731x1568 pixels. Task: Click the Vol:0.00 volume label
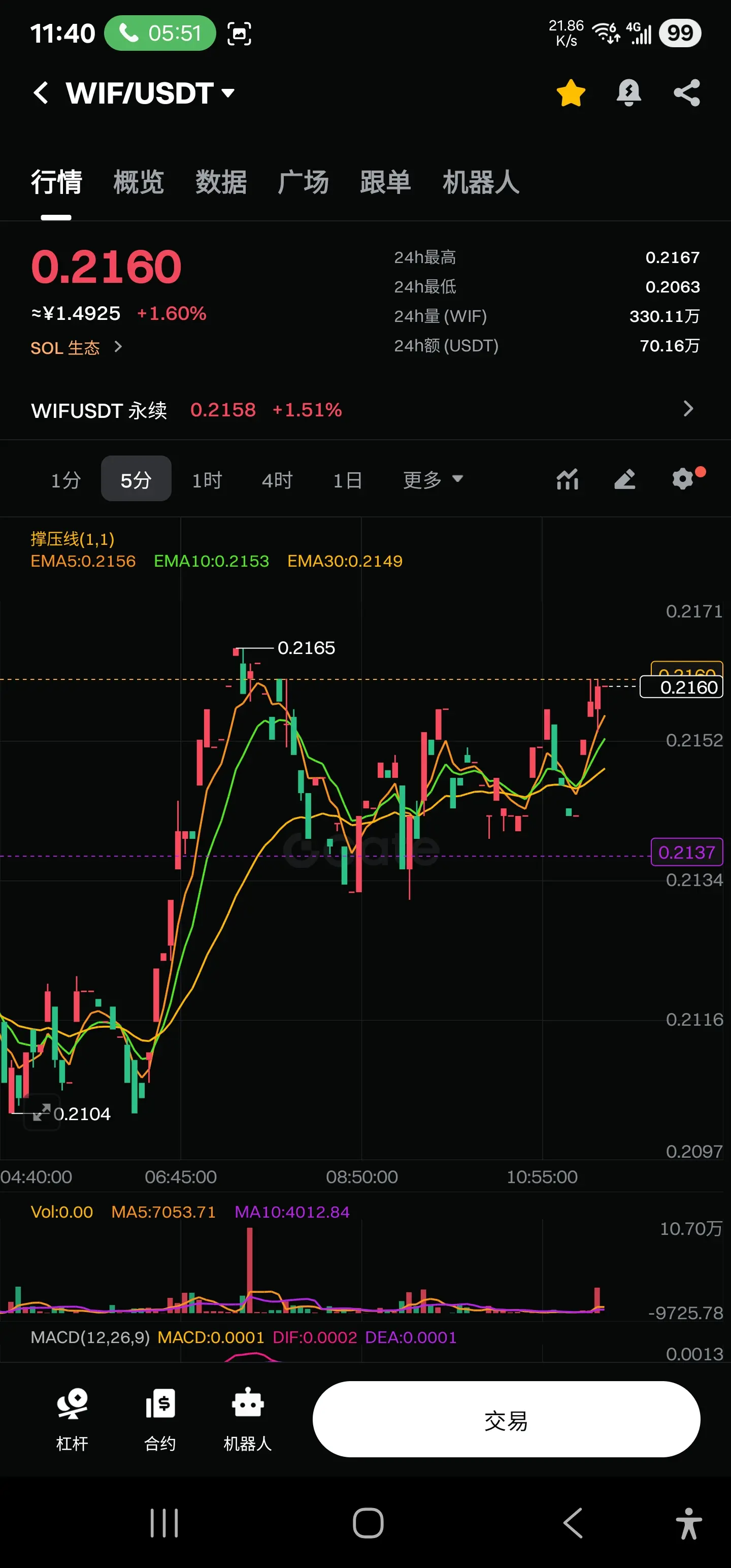(x=62, y=1212)
